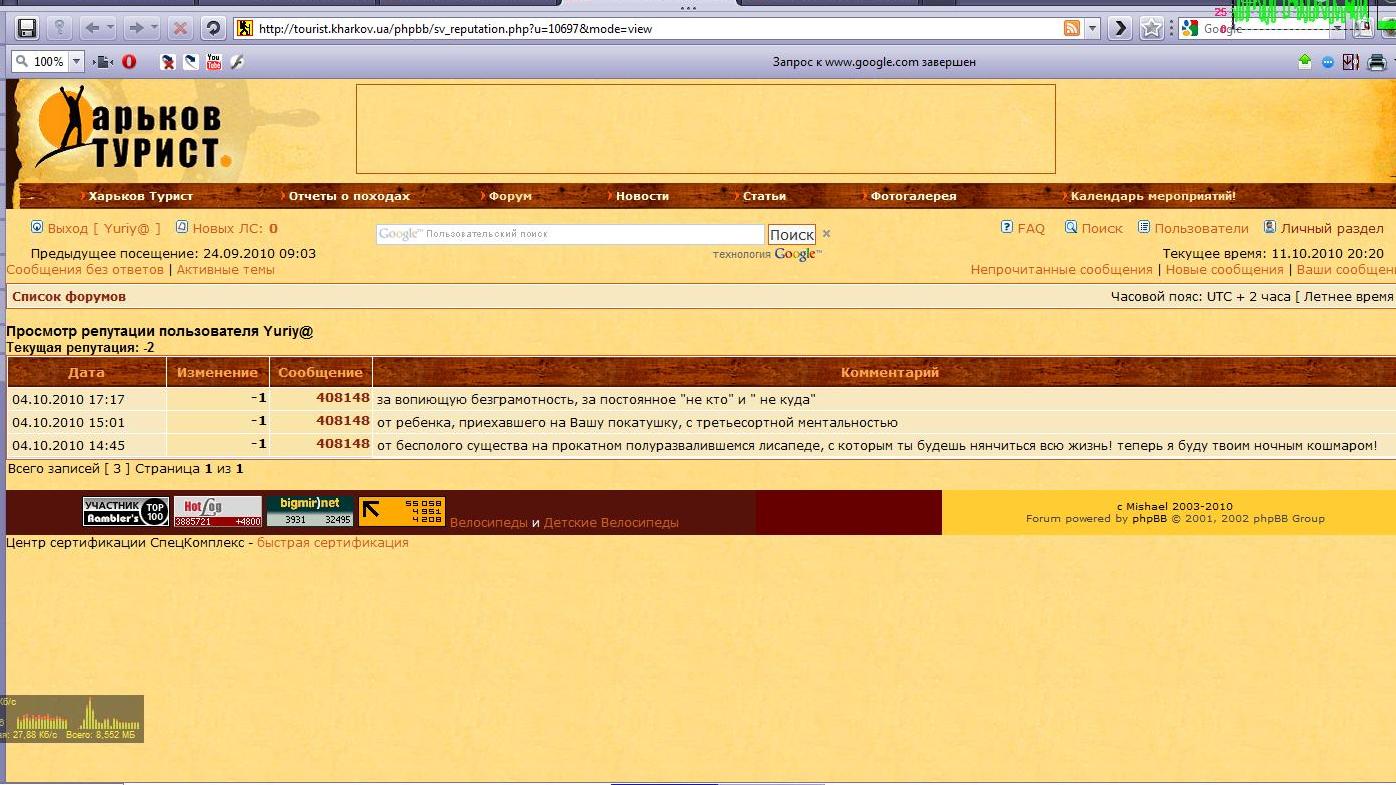The width and height of the screenshot is (1396, 785).
Task: Open the zoom level 100% dropdown
Action: 77,62
